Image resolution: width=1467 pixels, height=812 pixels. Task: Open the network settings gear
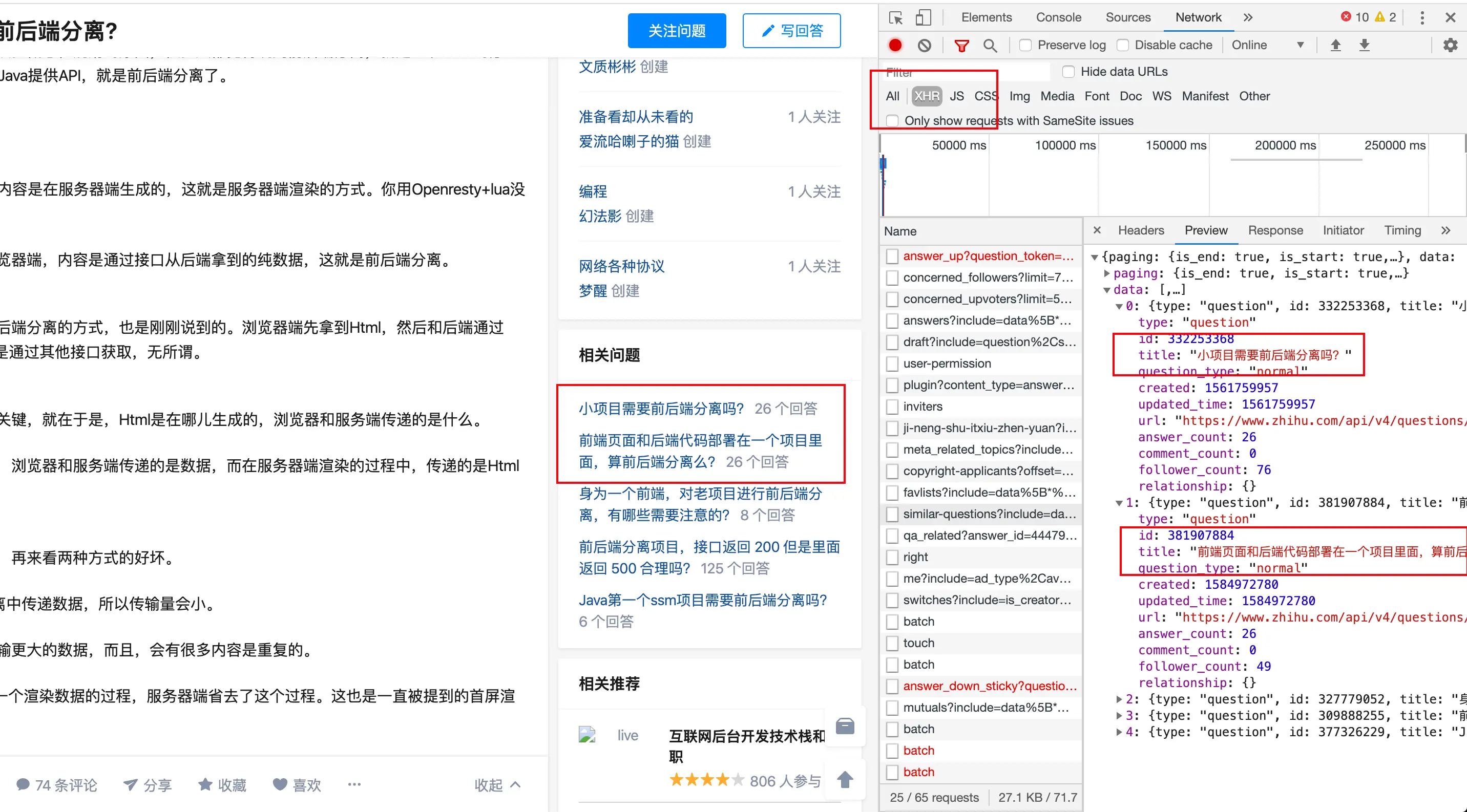(x=1450, y=45)
